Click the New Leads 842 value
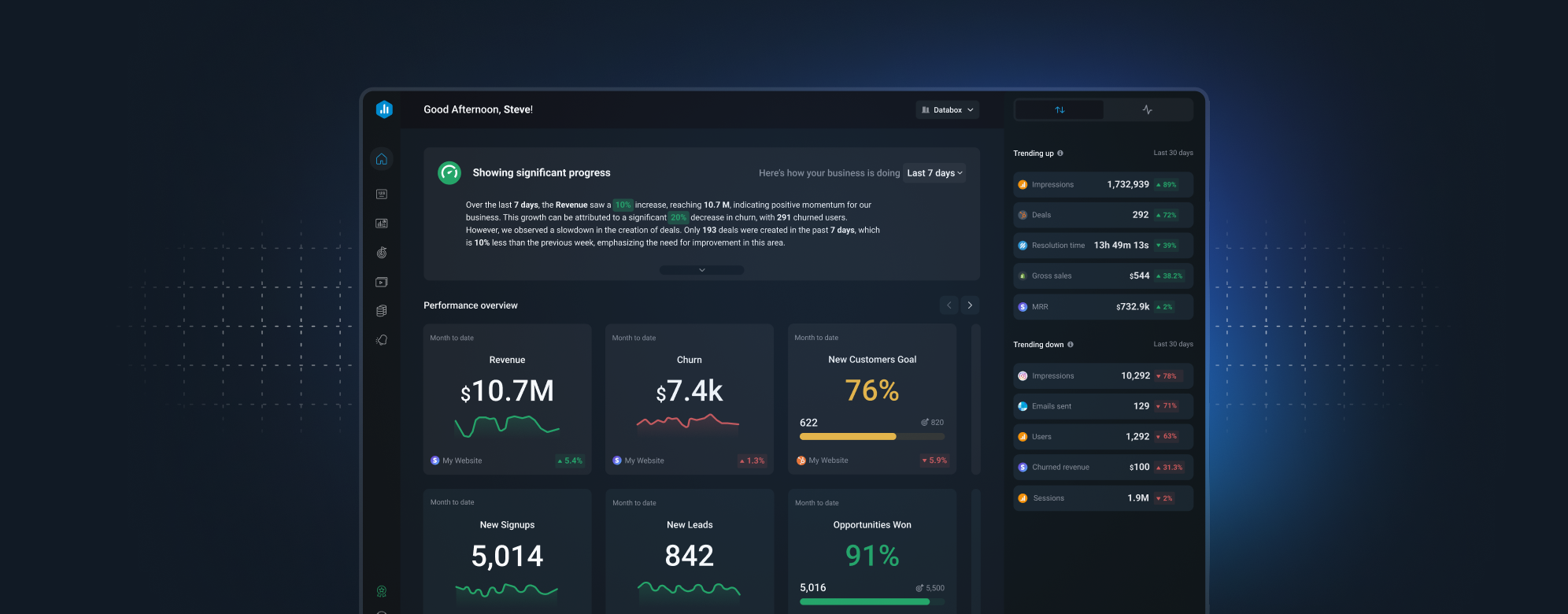This screenshot has height=614, width=1568. (690, 556)
